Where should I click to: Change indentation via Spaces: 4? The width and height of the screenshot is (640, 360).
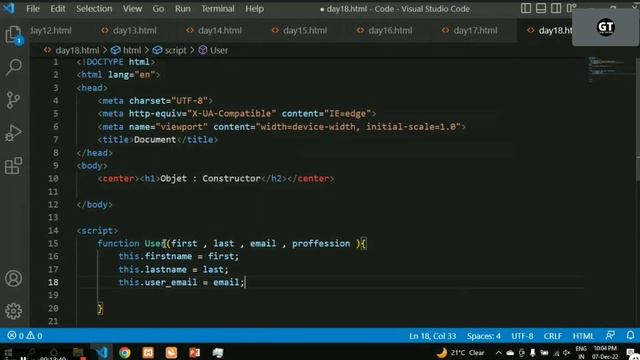(484, 336)
